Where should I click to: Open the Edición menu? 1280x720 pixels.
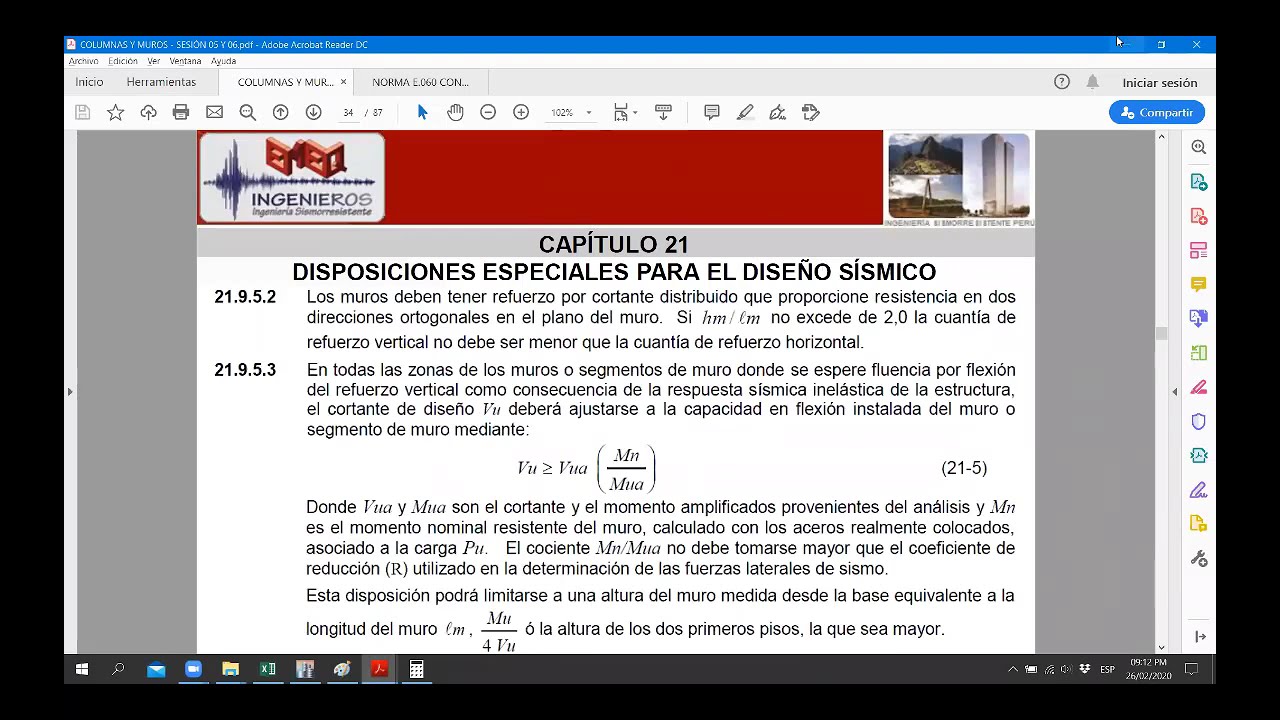tap(123, 61)
